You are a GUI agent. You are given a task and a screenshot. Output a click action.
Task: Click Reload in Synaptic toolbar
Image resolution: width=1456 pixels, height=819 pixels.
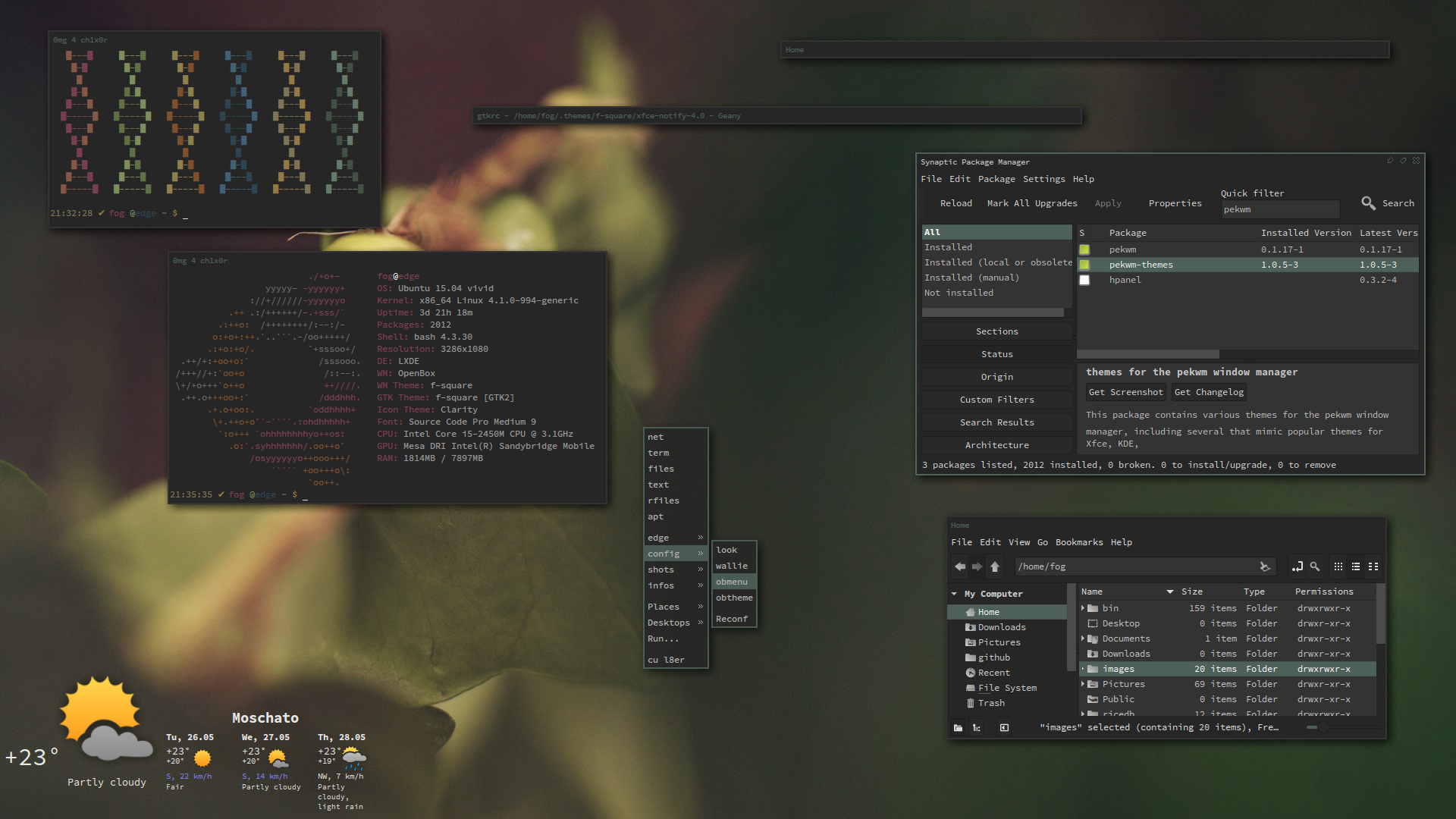pyautogui.click(x=955, y=203)
